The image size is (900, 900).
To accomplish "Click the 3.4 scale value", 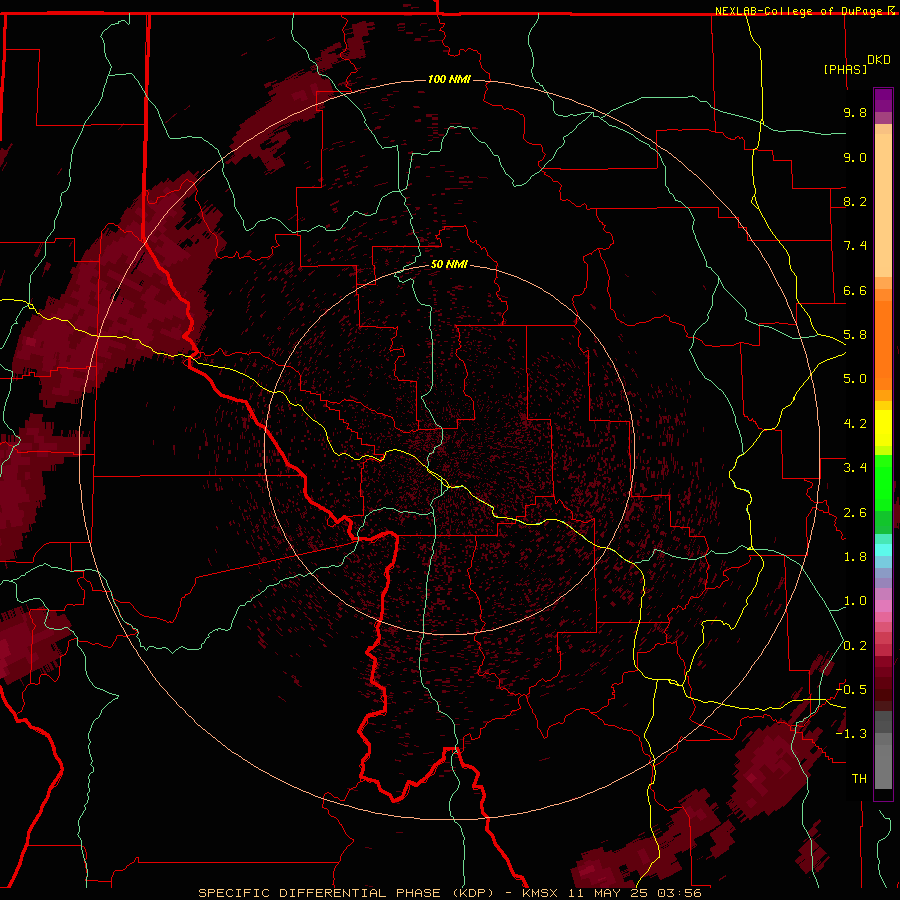I will click(855, 468).
